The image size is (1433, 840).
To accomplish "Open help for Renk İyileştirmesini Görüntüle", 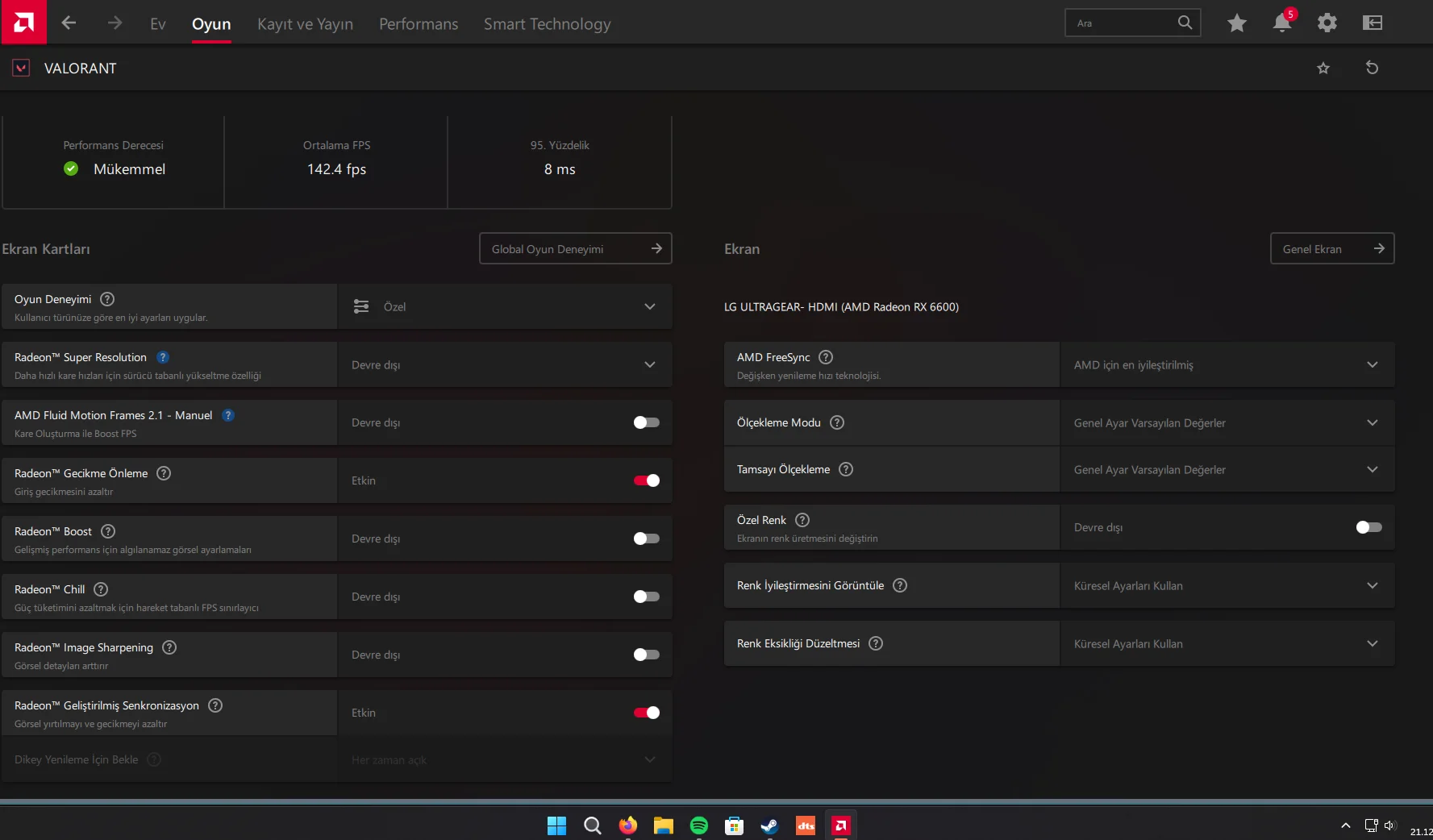I will [900, 585].
